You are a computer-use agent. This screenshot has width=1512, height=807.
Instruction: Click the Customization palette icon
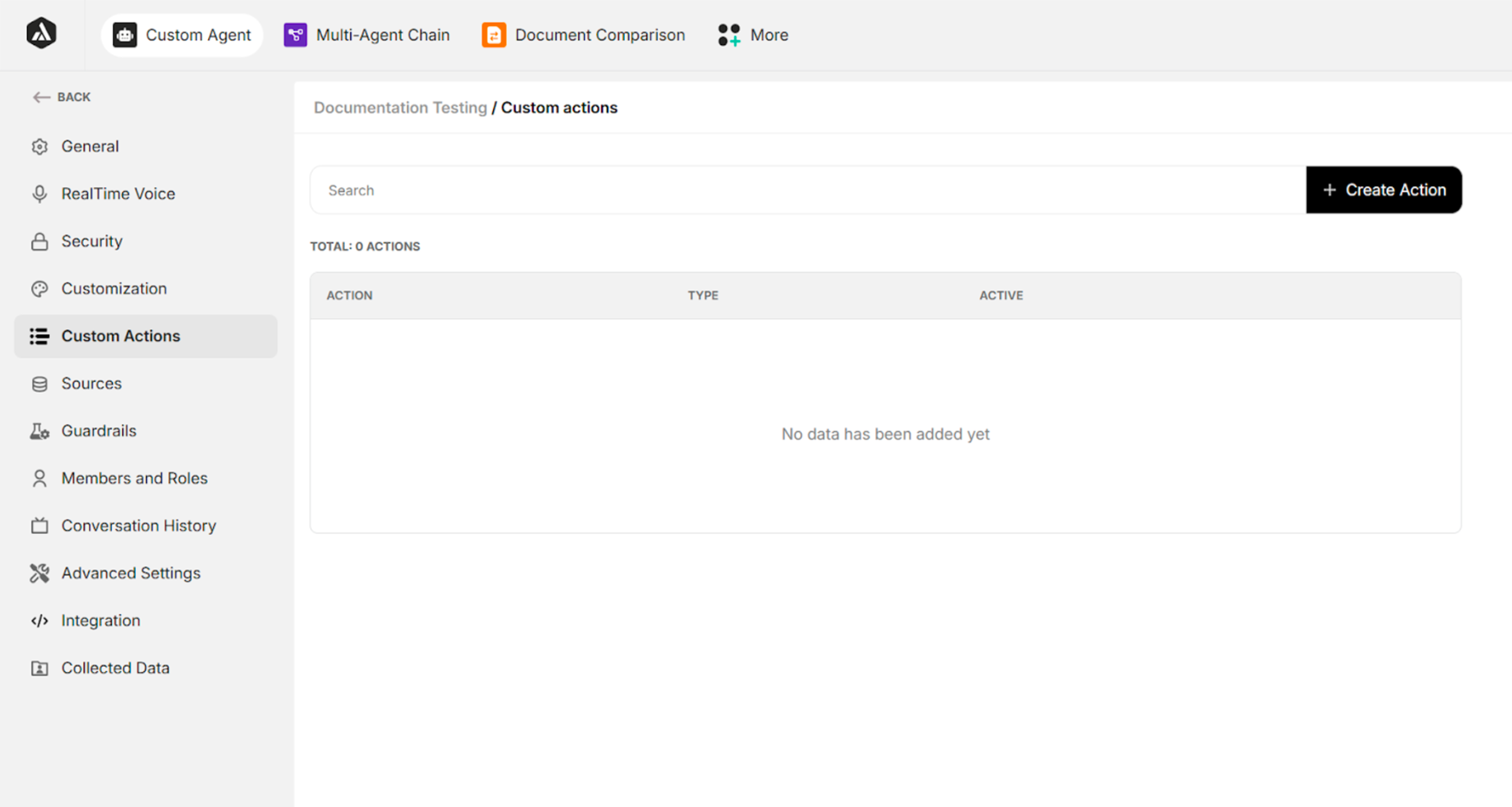coord(39,288)
